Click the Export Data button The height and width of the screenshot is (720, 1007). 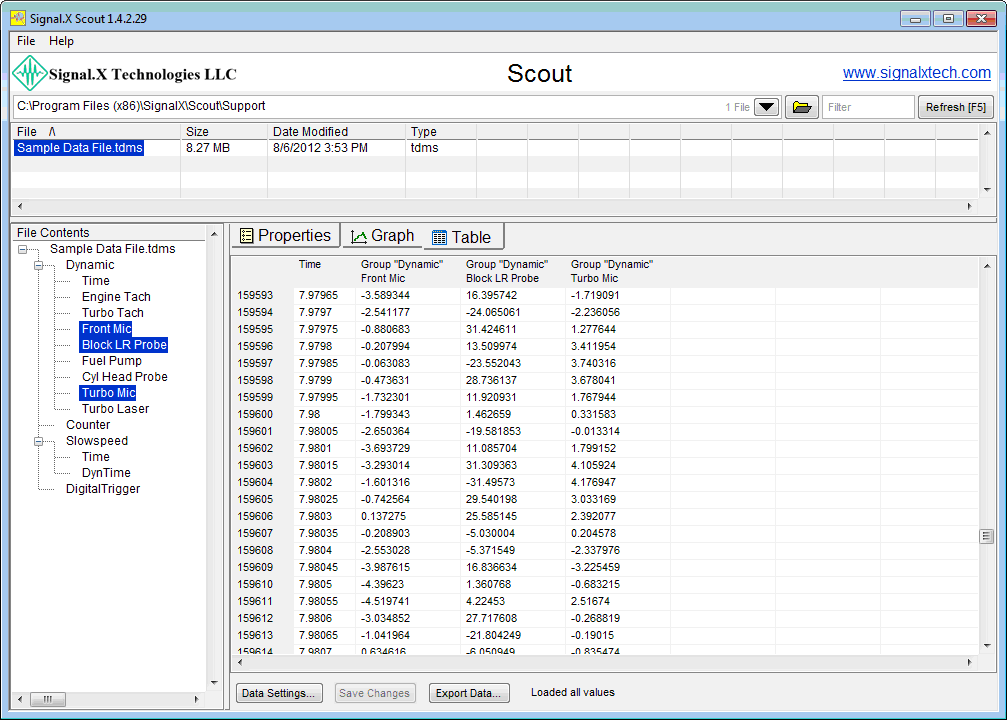click(470, 693)
